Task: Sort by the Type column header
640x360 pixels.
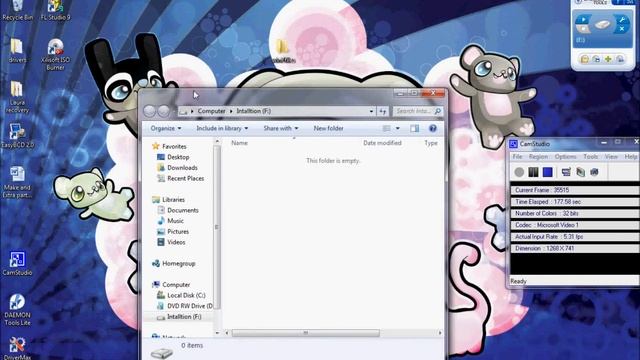Action: 431,143
